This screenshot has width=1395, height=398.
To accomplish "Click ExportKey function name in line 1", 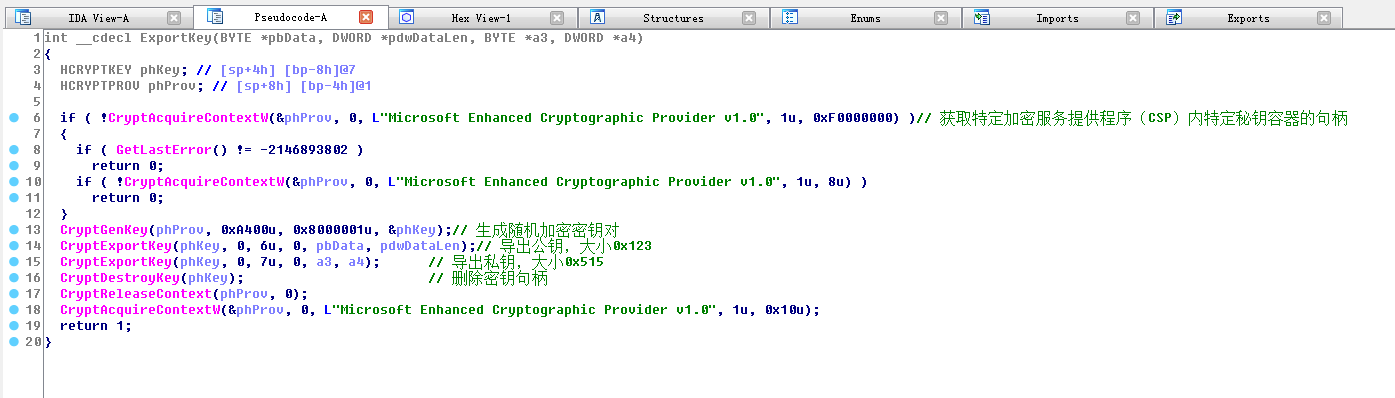I will coord(176,38).
